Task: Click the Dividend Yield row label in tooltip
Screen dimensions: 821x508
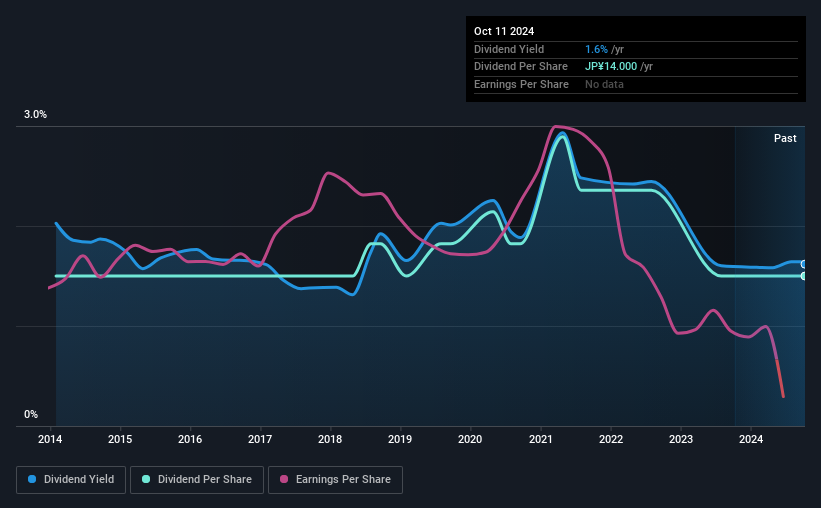Action: pos(509,49)
